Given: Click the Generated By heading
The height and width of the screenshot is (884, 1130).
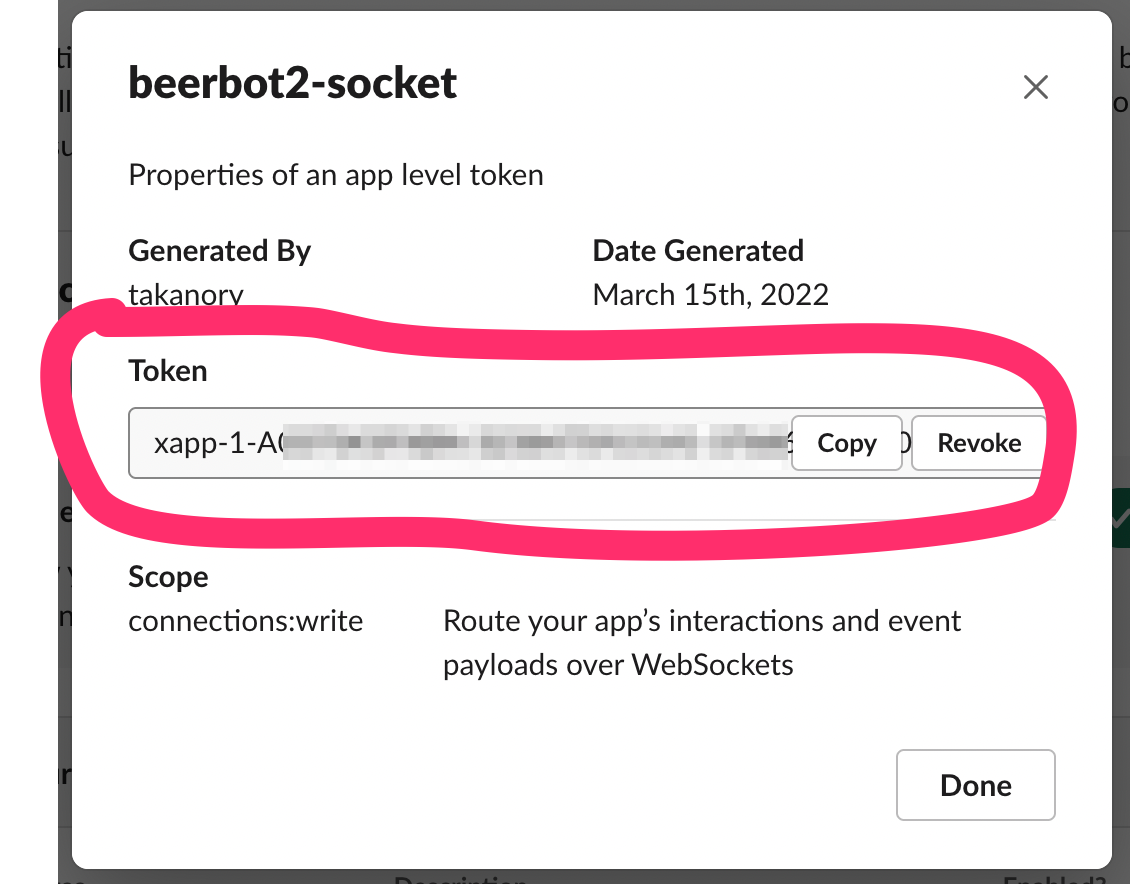Looking at the screenshot, I should 219,250.
